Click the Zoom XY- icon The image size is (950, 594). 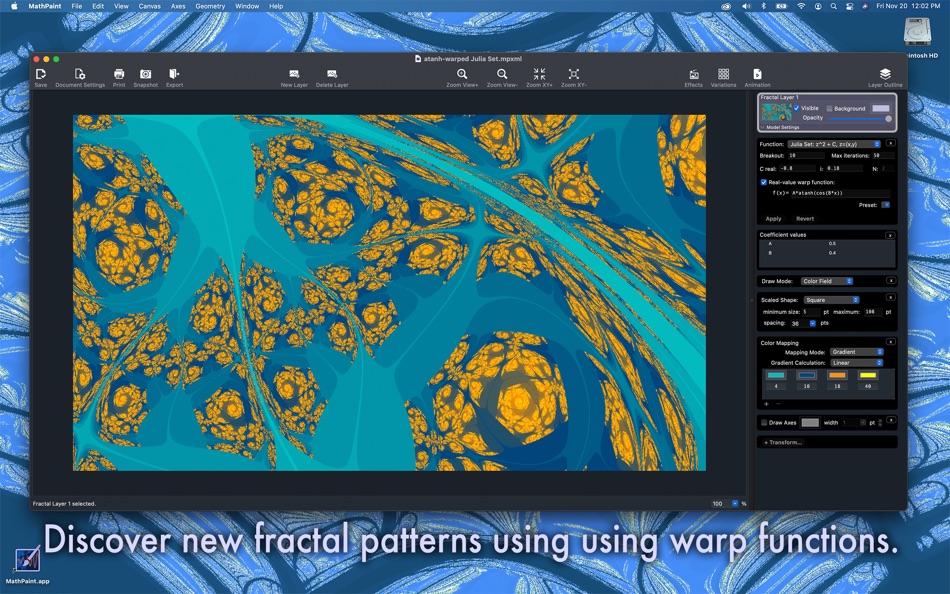point(573,74)
